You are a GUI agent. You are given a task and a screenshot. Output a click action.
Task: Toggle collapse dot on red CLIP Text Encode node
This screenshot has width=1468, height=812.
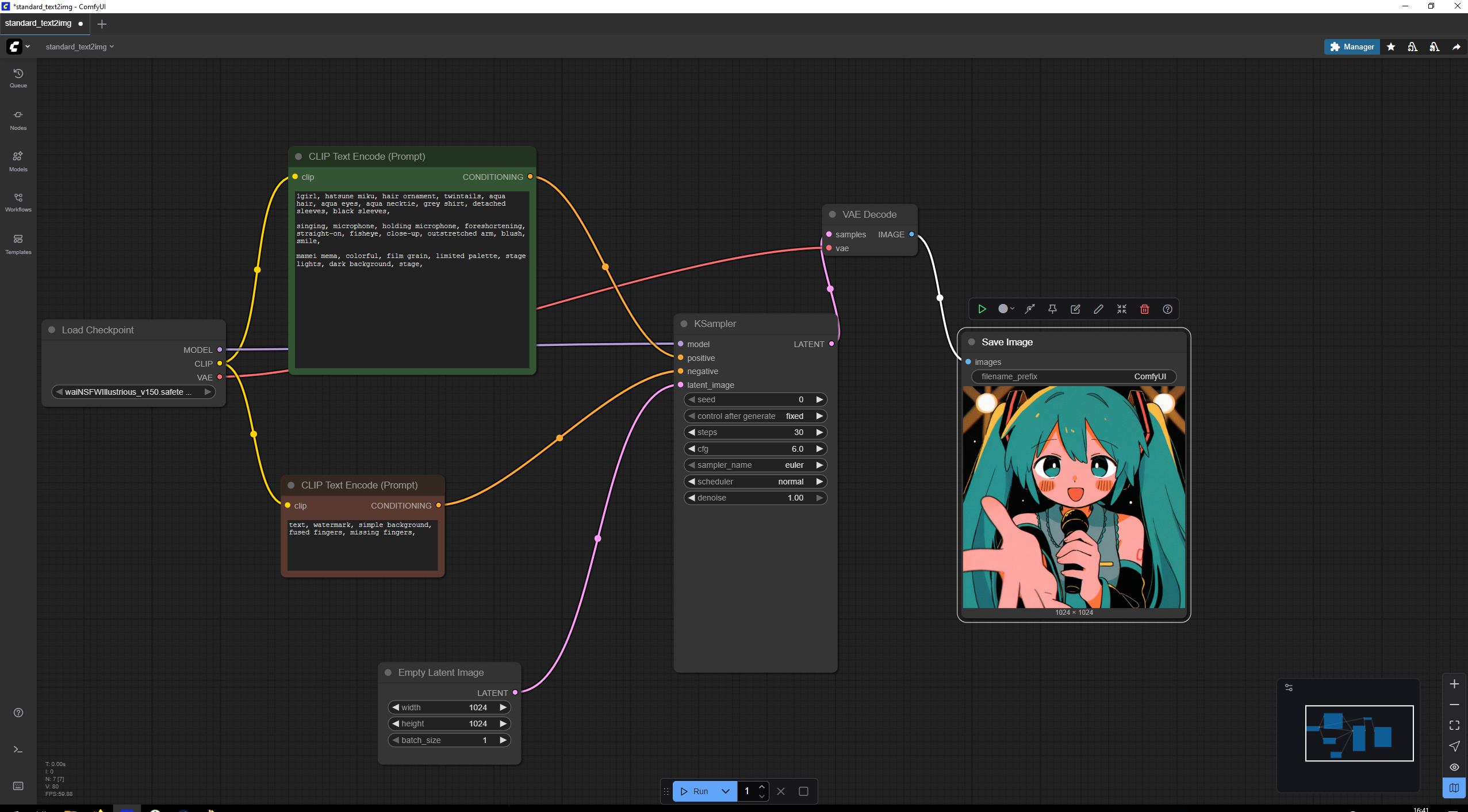[x=291, y=485]
